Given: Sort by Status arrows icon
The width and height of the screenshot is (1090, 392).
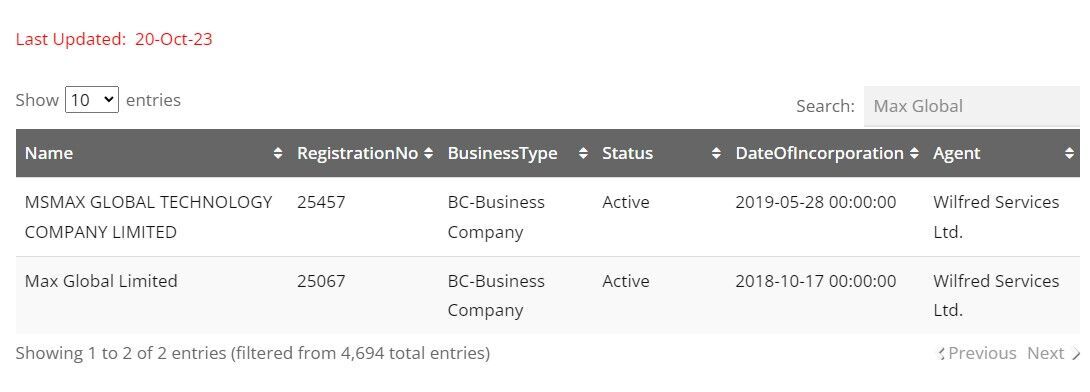Looking at the screenshot, I should (x=717, y=154).
